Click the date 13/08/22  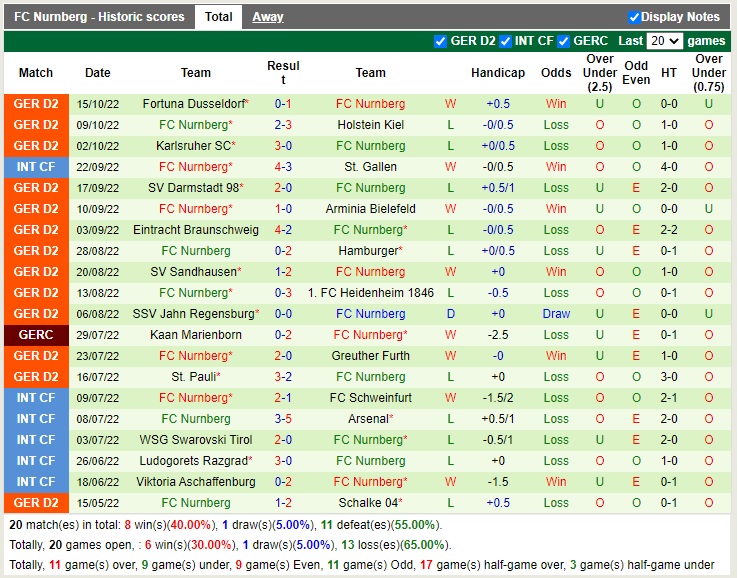(97, 293)
